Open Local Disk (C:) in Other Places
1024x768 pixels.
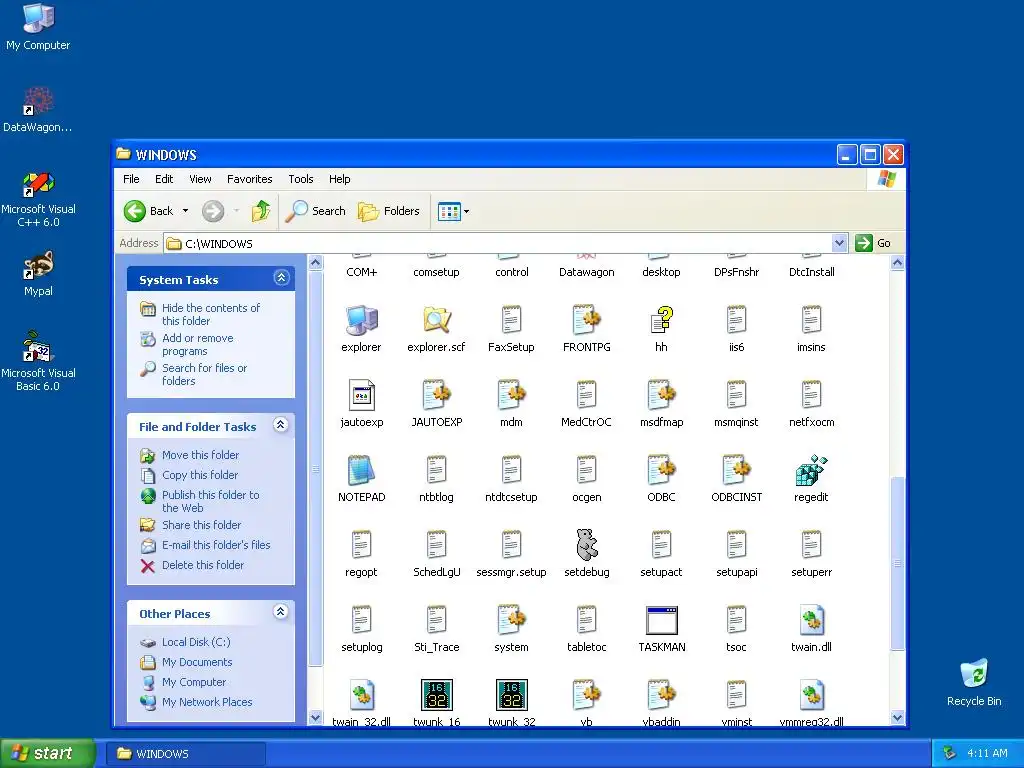point(196,642)
